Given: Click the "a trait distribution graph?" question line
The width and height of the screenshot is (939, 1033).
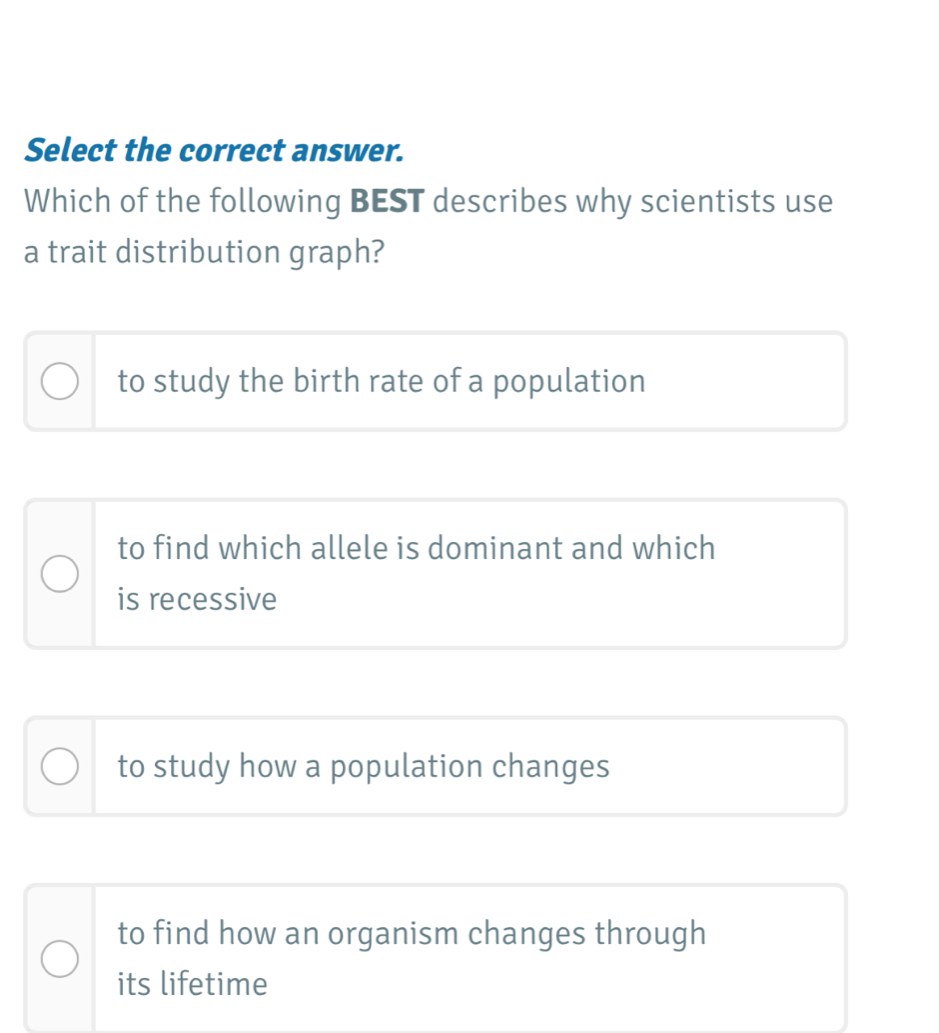Looking at the screenshot, I should (x=205, y=252).
